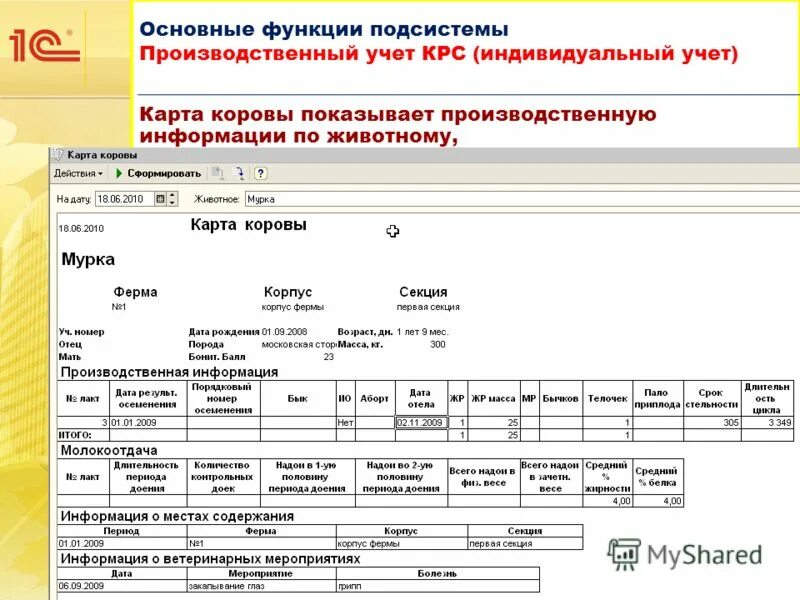Increment the date with the up arrow
800x600 pixels.
coord(172,194)
